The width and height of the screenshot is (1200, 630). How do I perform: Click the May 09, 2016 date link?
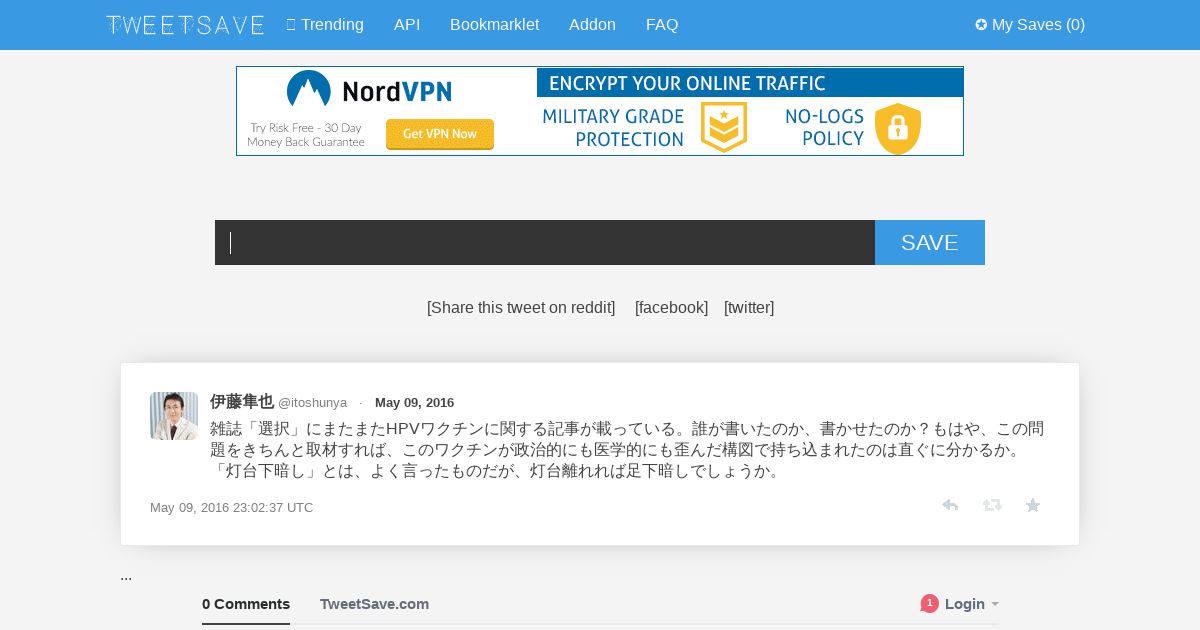click(x=414, y=403)
